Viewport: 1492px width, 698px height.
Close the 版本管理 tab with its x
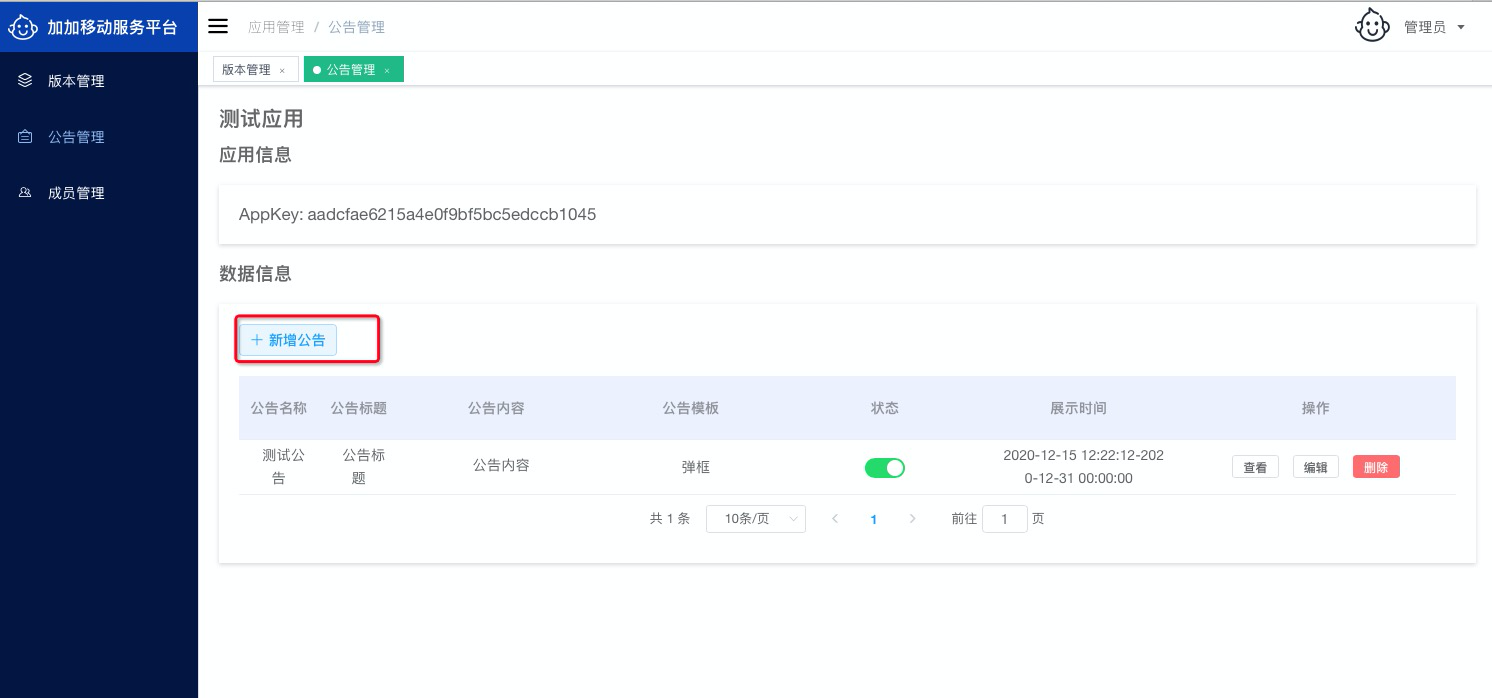[282, 70]
